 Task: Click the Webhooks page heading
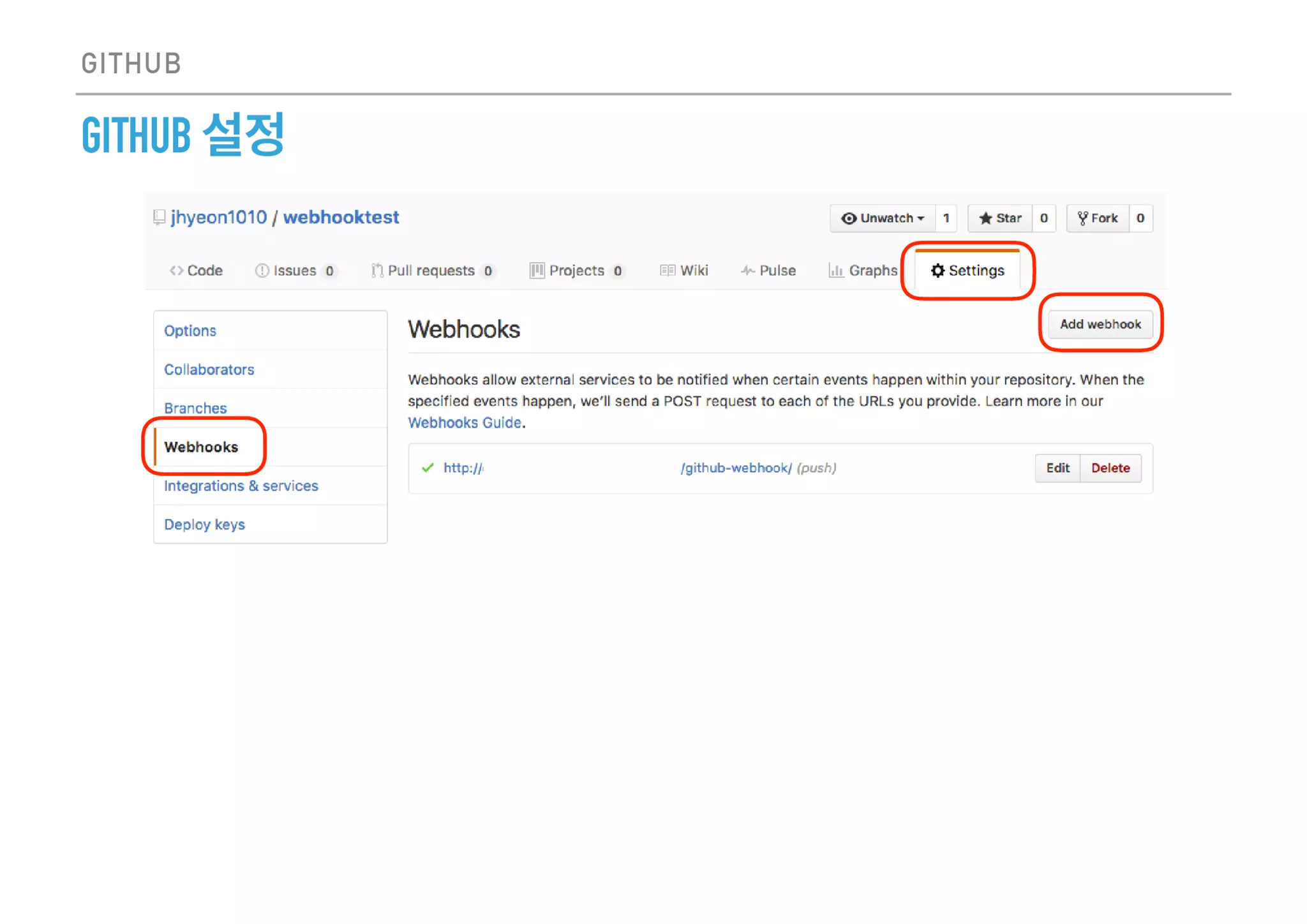[464, 329]
